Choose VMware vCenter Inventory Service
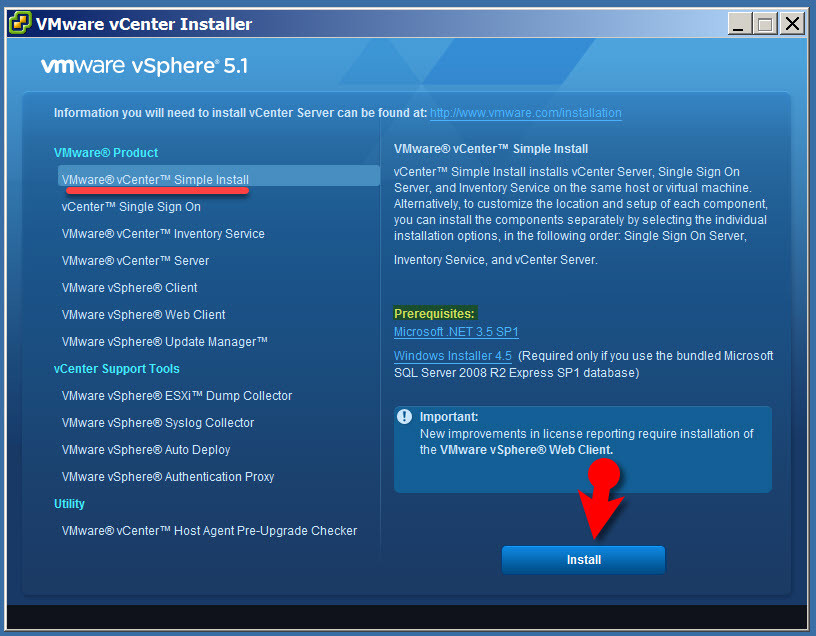 [x=163, y=234]
